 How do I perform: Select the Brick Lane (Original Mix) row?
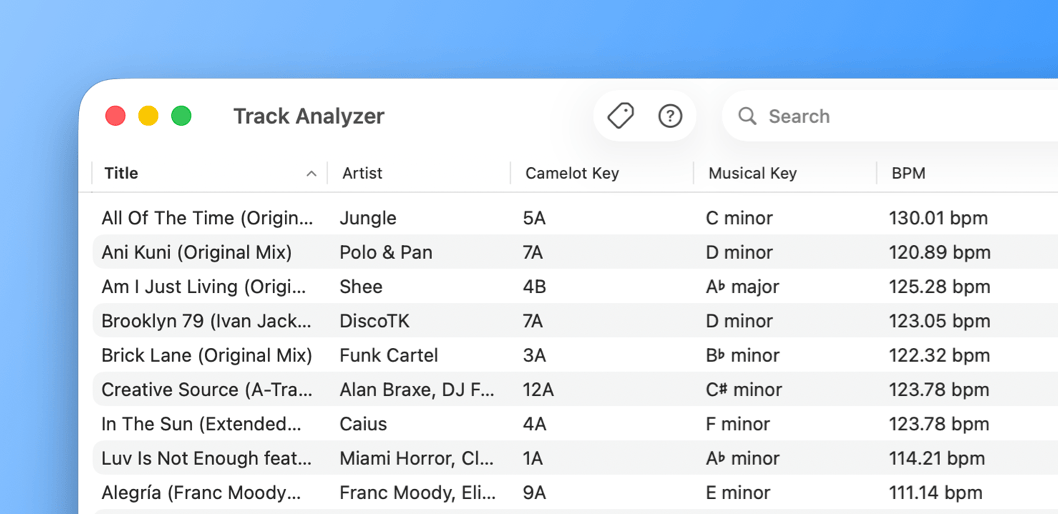coord(207,355)
